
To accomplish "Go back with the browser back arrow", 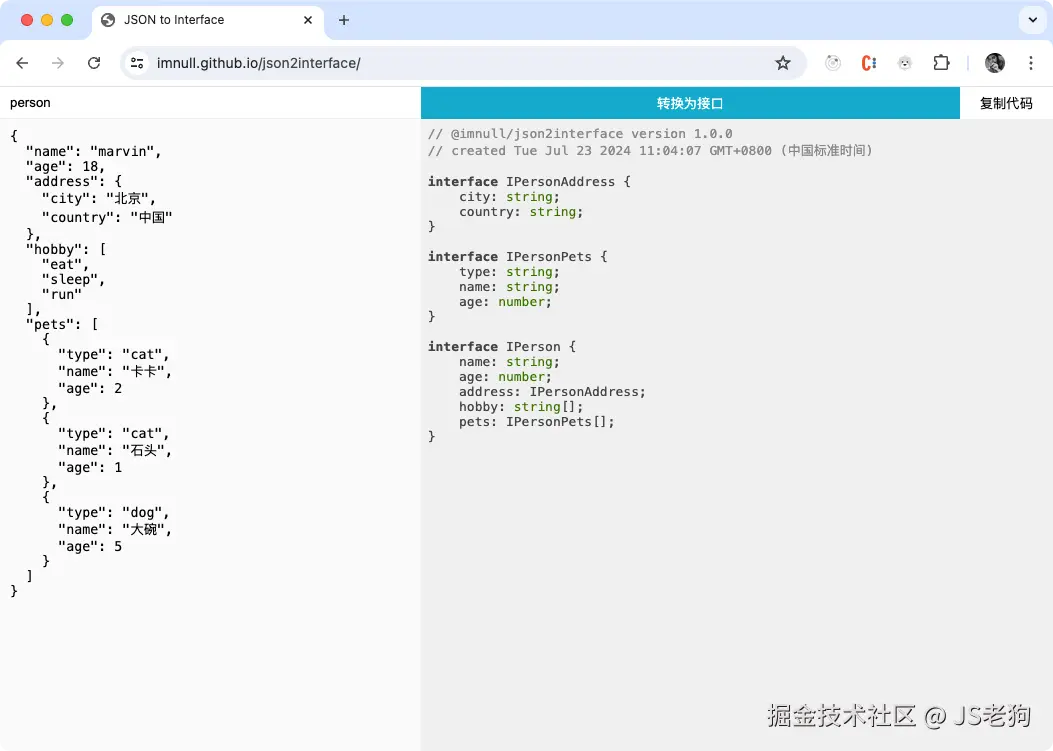I will pos(22,63).
